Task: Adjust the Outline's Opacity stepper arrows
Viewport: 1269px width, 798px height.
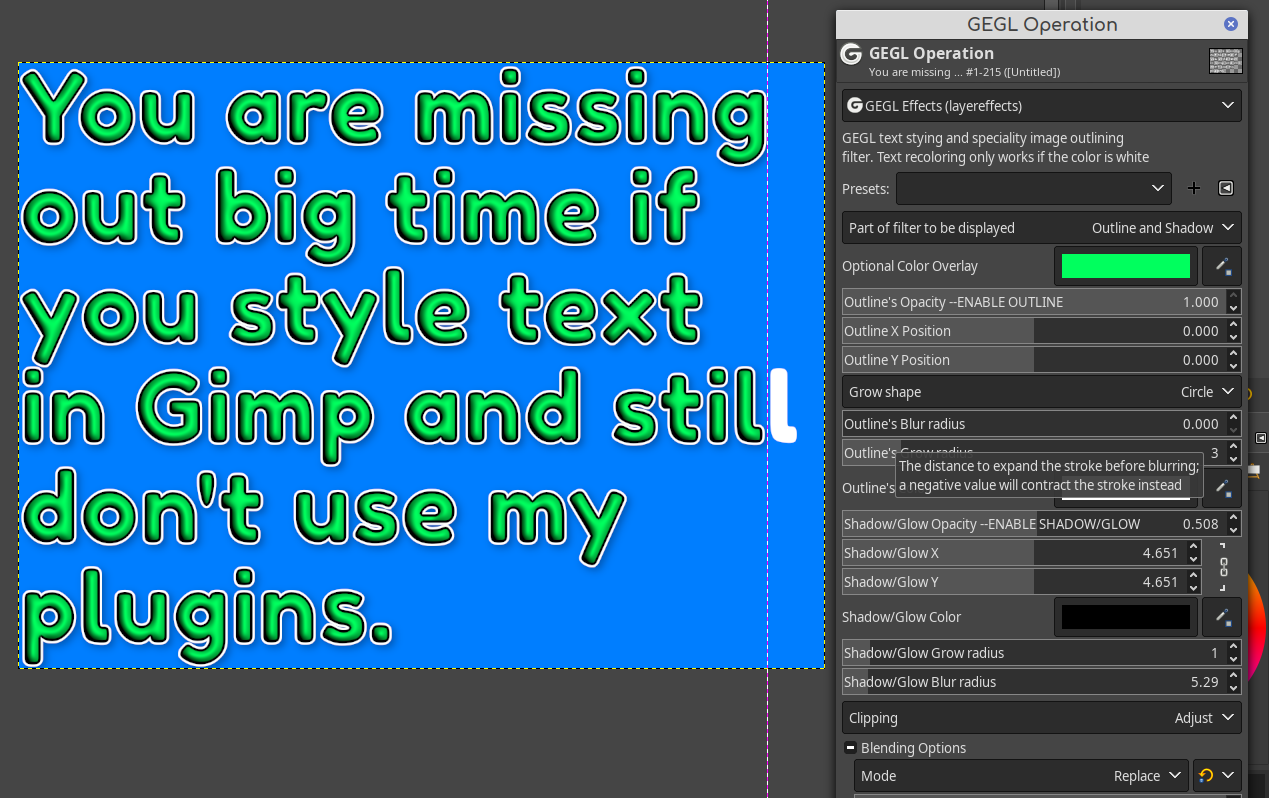Action: 1233,302
